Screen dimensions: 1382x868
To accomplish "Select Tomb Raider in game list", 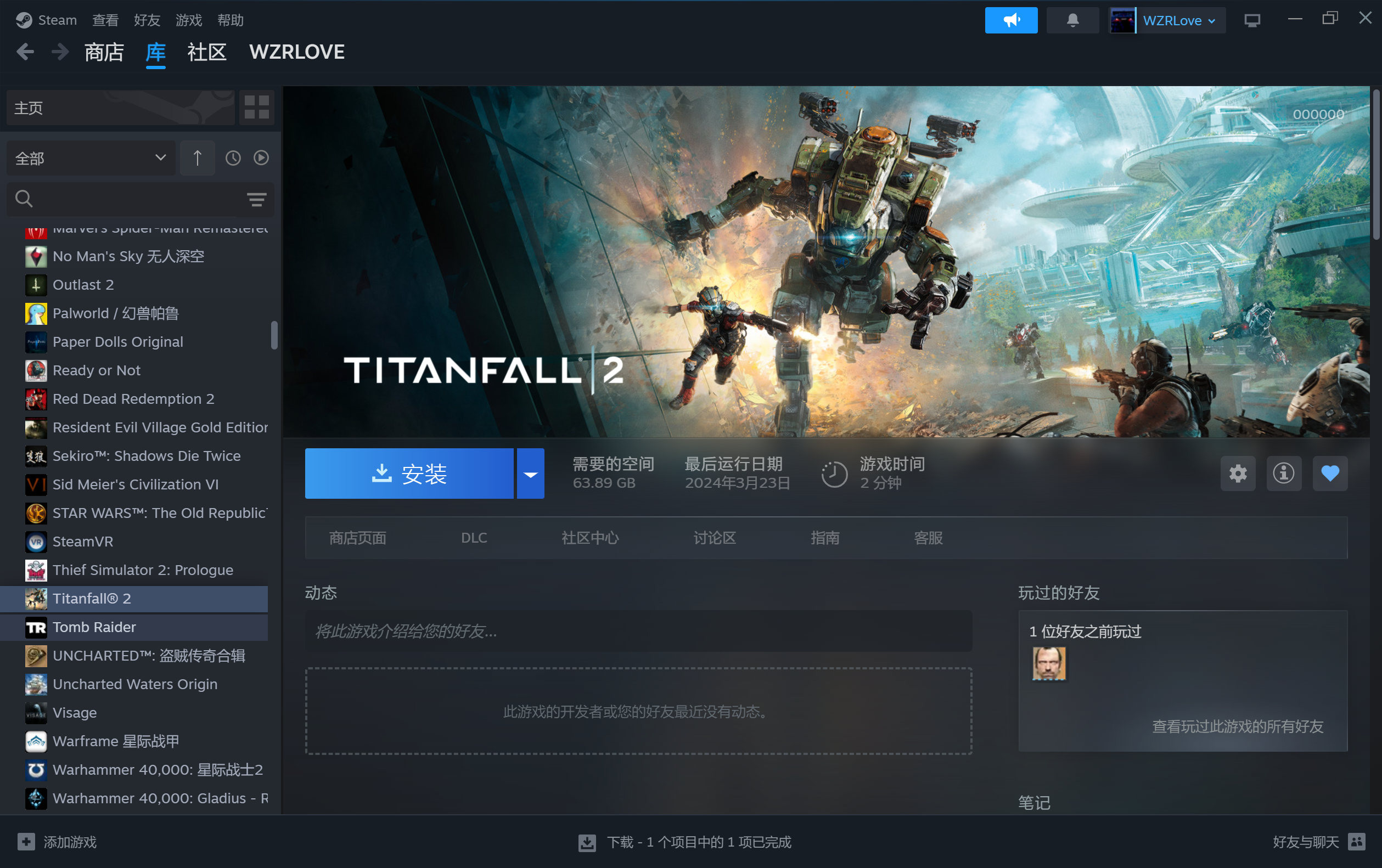I will [94, 627].
